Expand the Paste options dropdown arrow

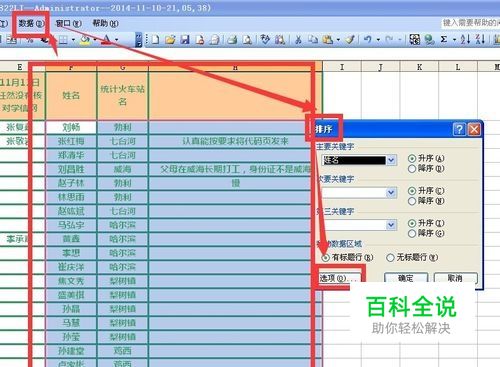338,40
